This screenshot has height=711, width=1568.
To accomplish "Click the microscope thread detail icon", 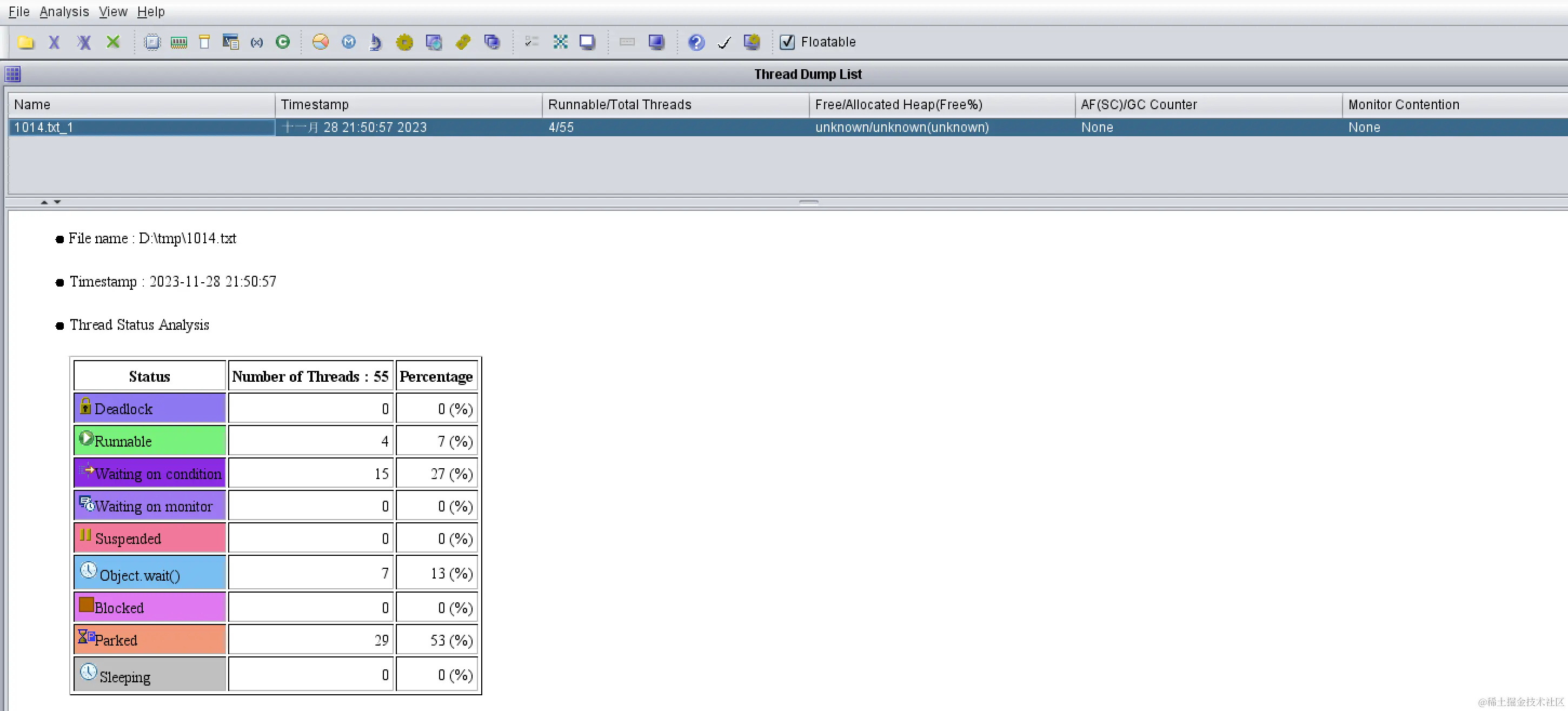I will 376,42.
